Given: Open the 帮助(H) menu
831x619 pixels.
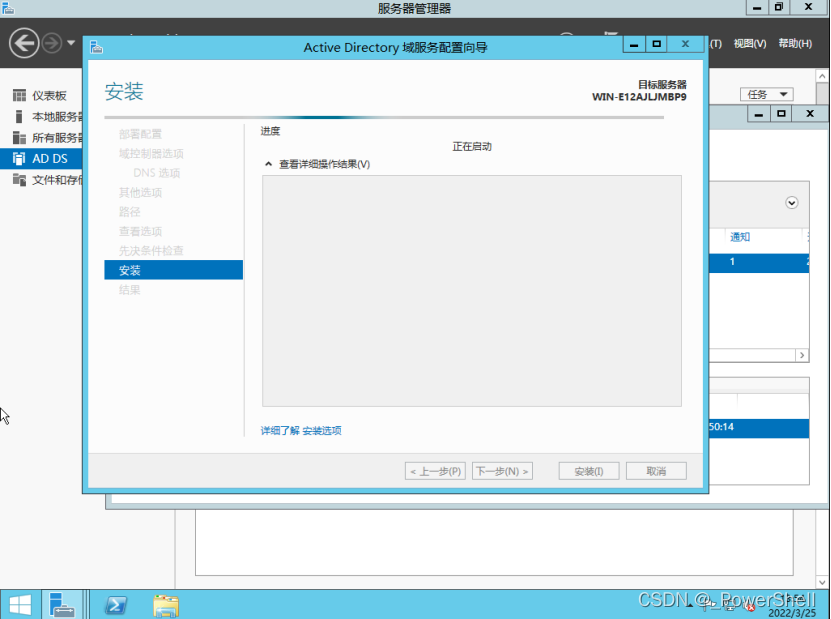Looking at the screenshot, I should click(x=794, y=43).
